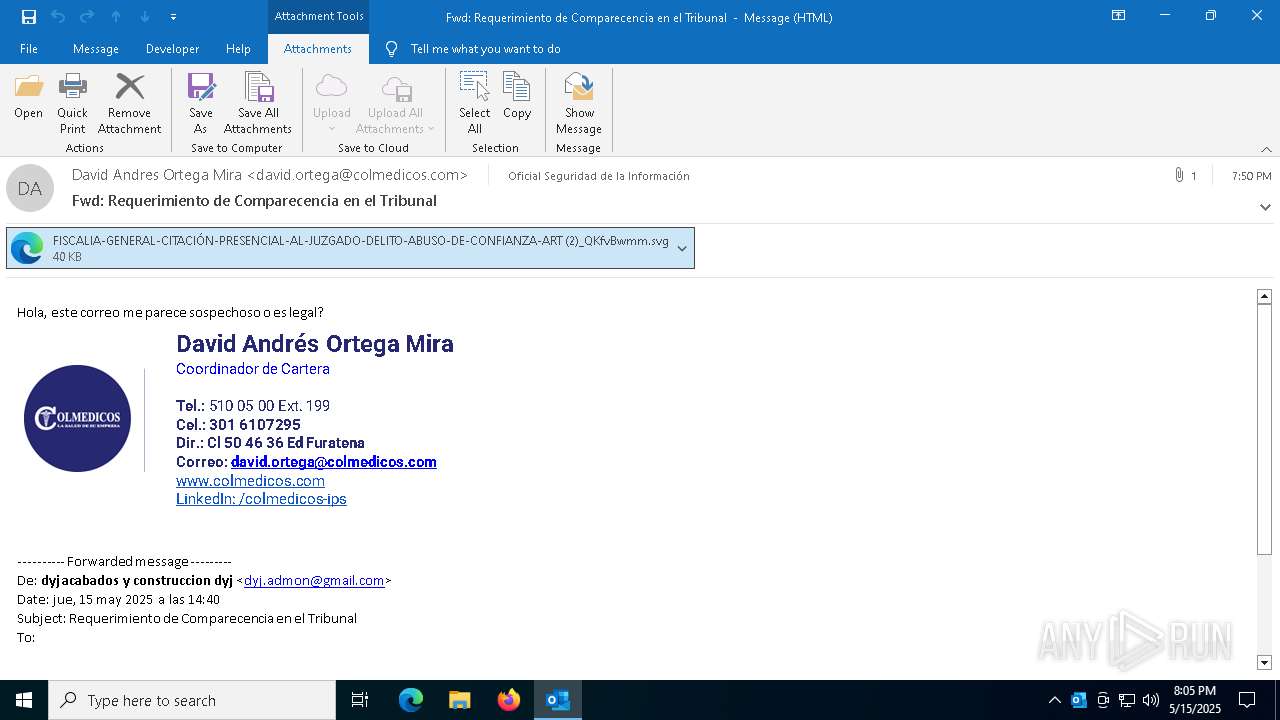Switch to the Message tab
Viewport: 1280px width, 720px height.
96,49
